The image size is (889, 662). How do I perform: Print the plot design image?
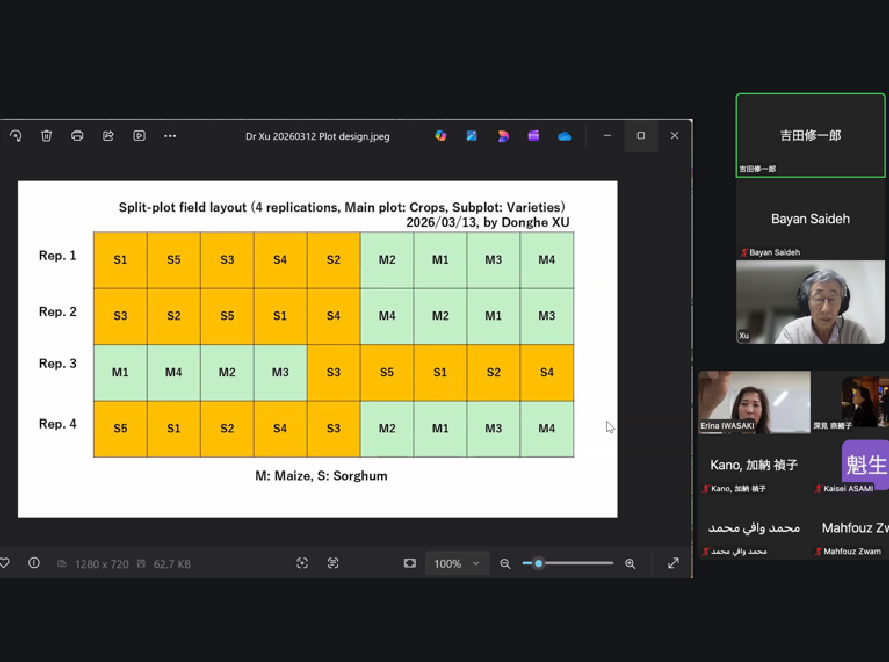tap(77, 136)
